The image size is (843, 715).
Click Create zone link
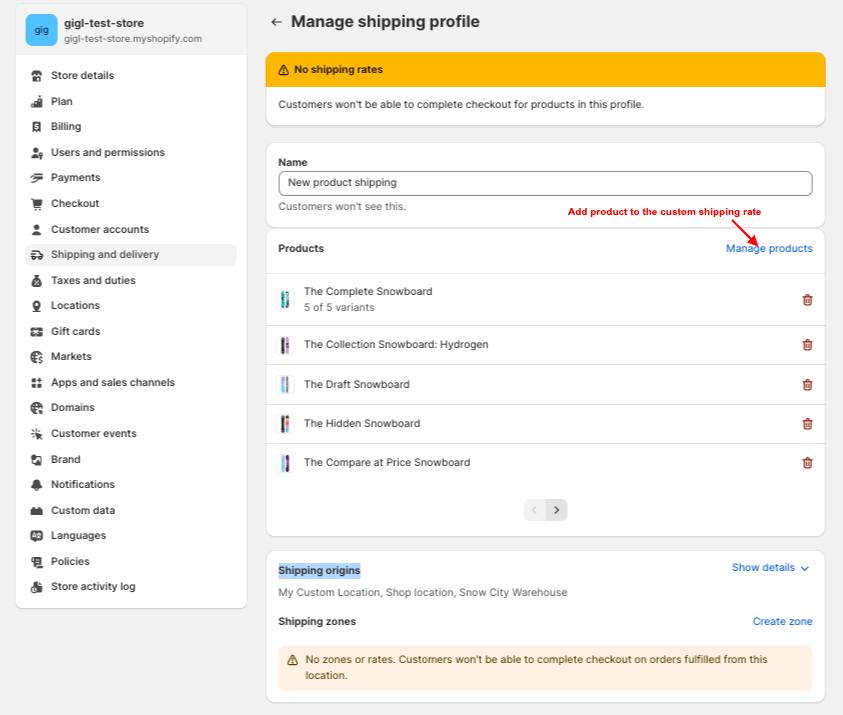(x=782, y=621)
